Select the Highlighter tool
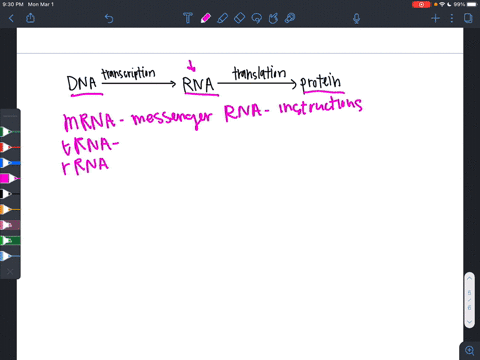The height and width of the screenshot is (360, 480). pyautogui.click(x=222, y=18)
